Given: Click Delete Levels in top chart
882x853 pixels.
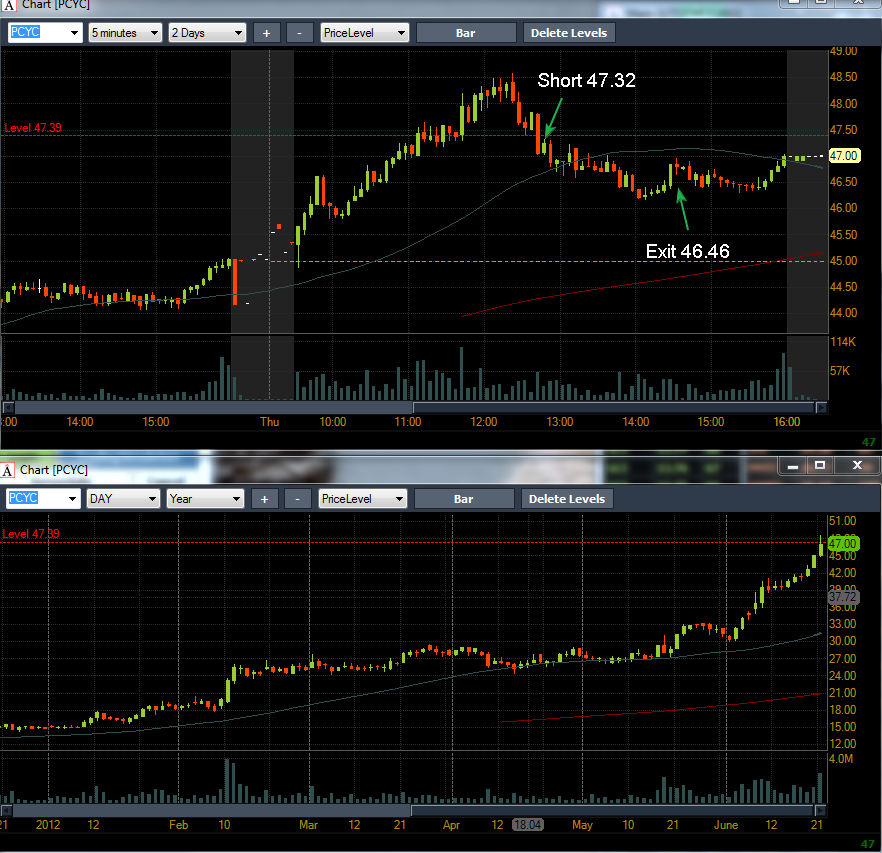Looking at the screenshot, I should (569, 33).
